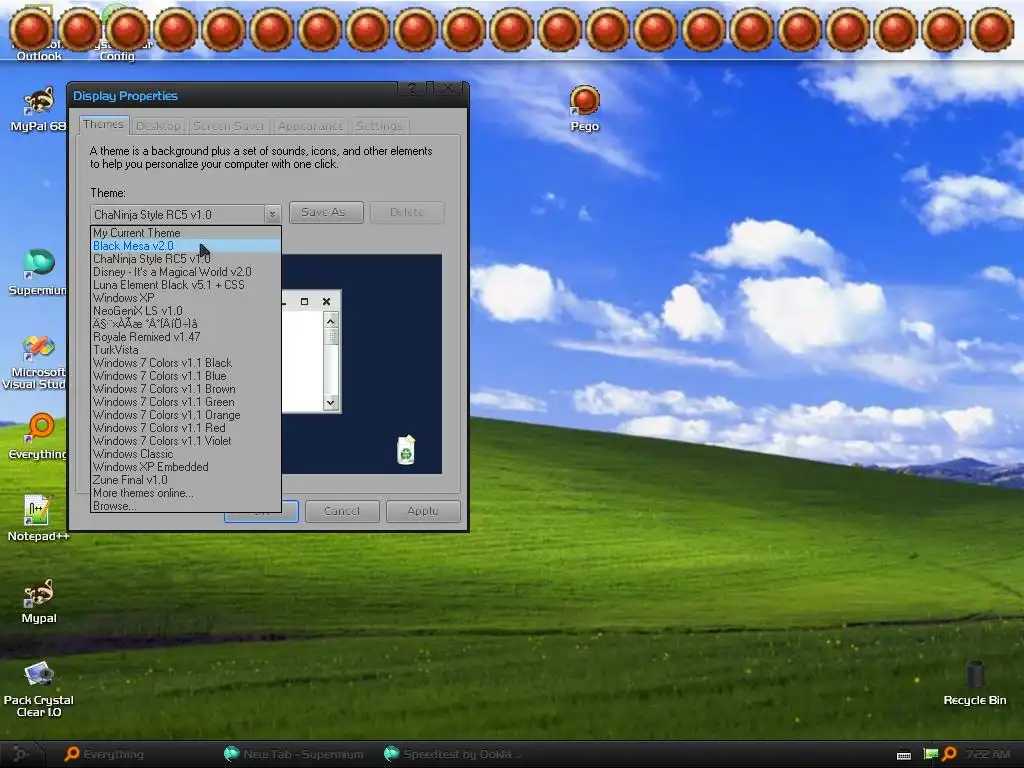This screenshot has height=768, width=1024.
Task: Open the Recycle Bin desktop icon
Action: (x=974, y=683)
